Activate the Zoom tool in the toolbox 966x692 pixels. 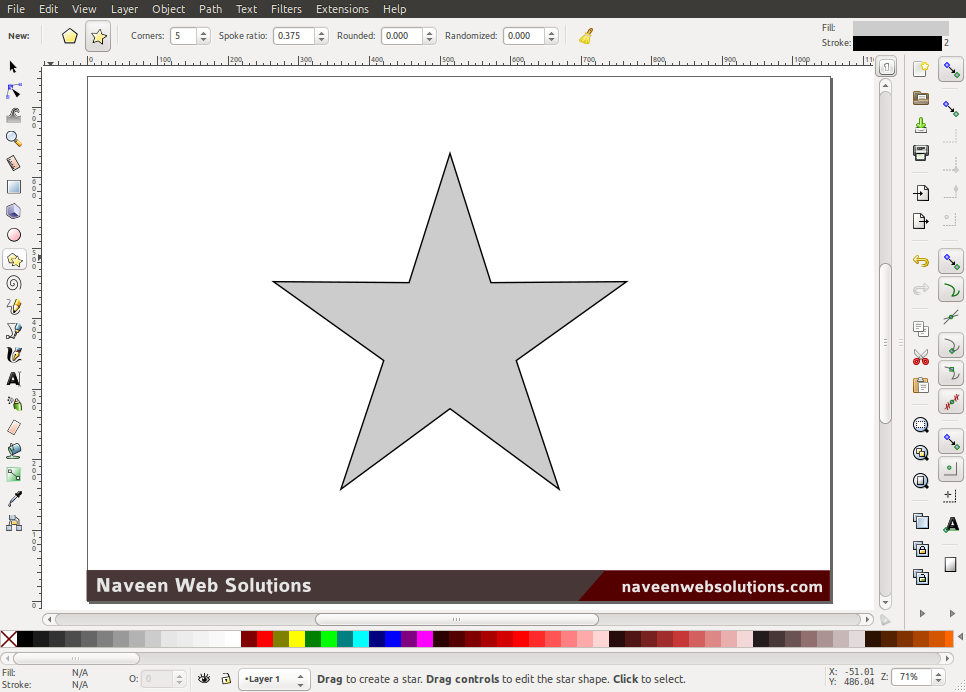(x=14, y=139)
